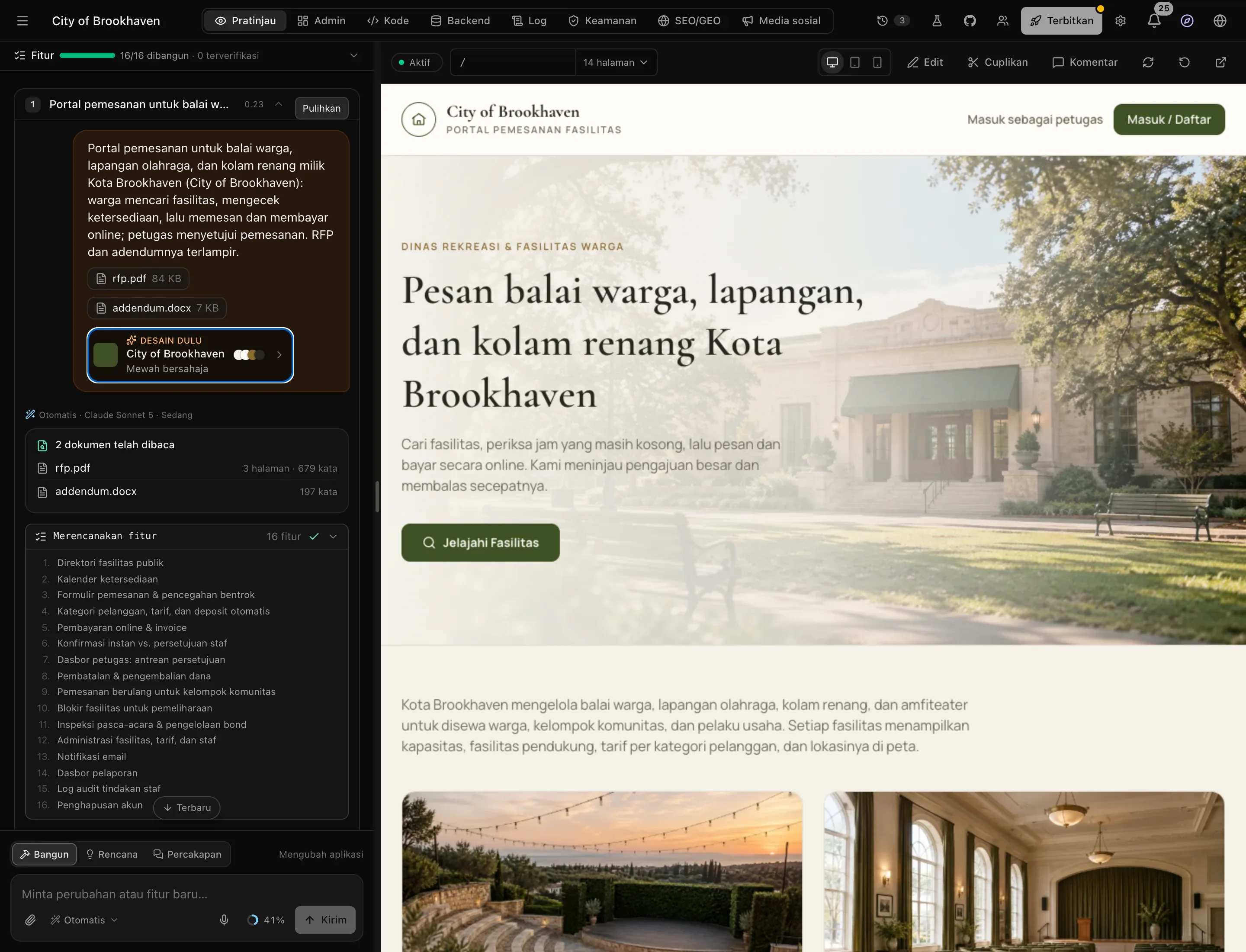The width and height of the screenshot is (1246, 952).
Task: Switch to Rencana mode
Action: tap(112, 854)
